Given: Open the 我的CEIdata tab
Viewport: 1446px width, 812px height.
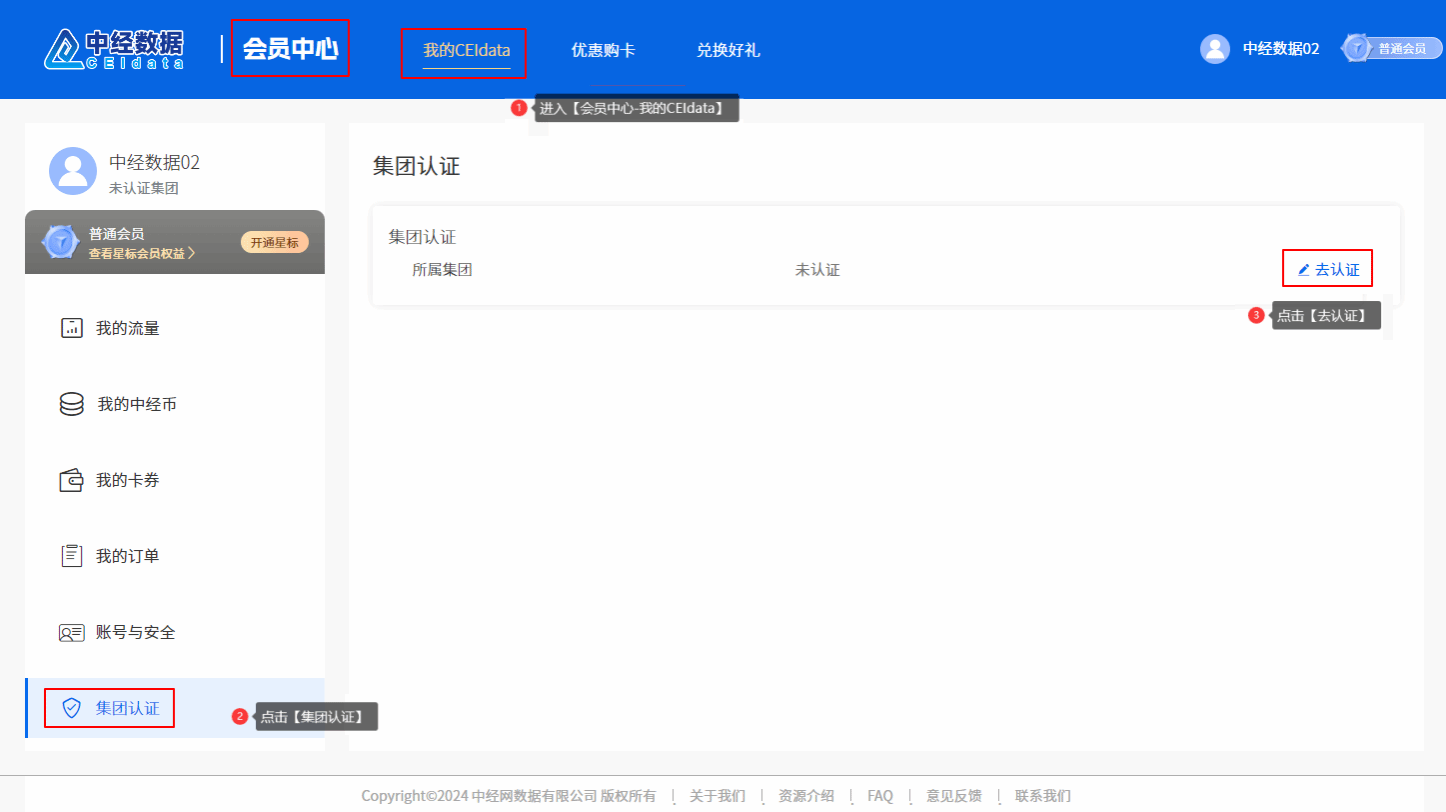Looking at the screenshot, I should click(x=466, y=50).
